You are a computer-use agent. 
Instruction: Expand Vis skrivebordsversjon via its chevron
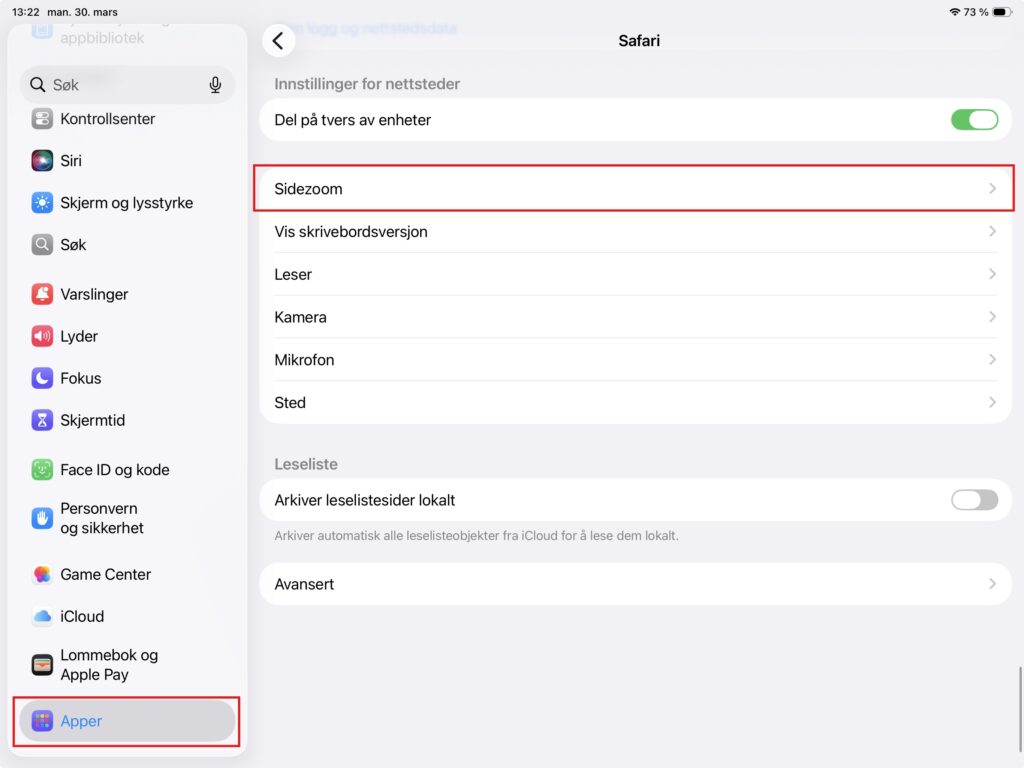coord(992,231)
